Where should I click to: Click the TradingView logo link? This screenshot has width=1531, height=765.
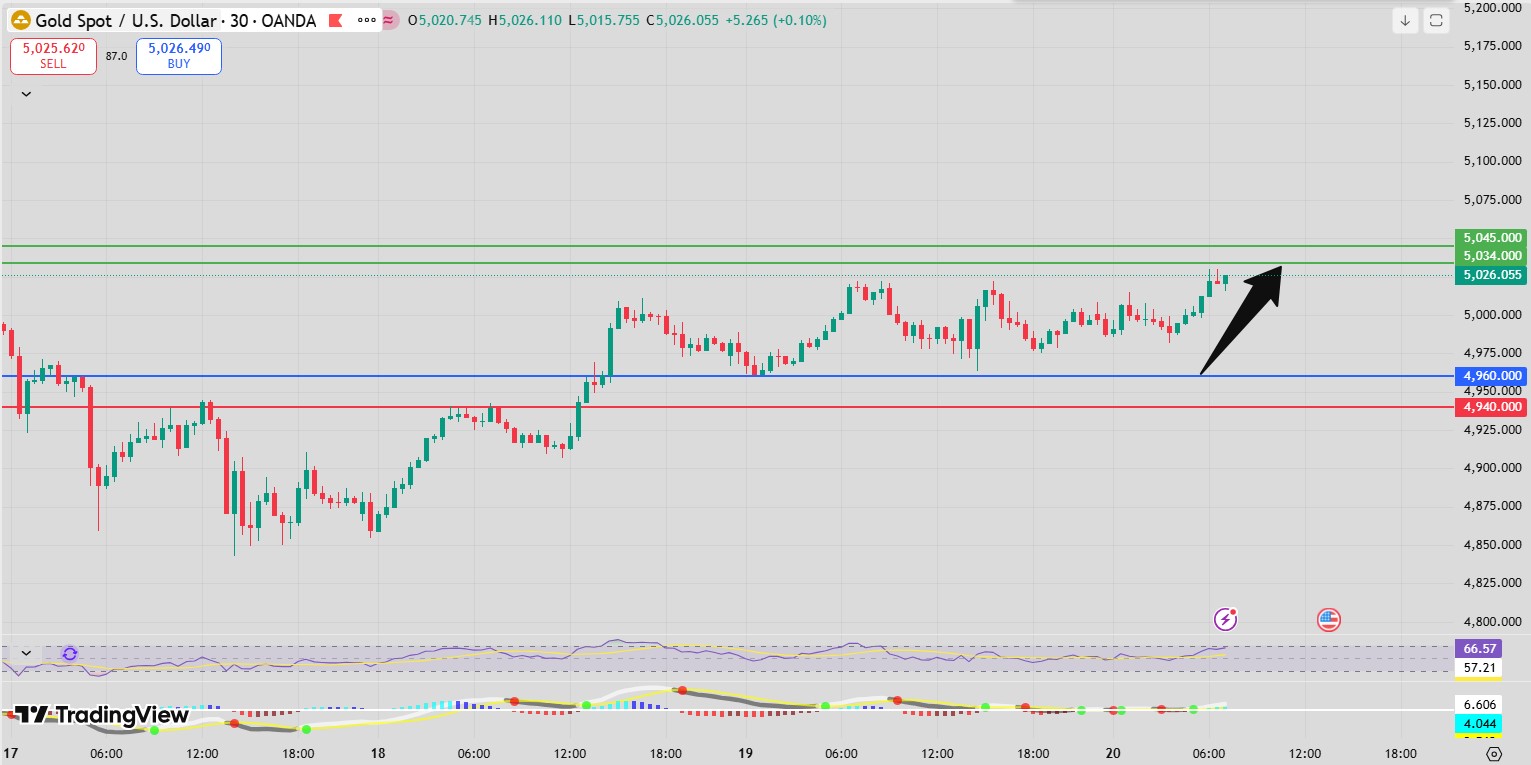tap(100, 715)
